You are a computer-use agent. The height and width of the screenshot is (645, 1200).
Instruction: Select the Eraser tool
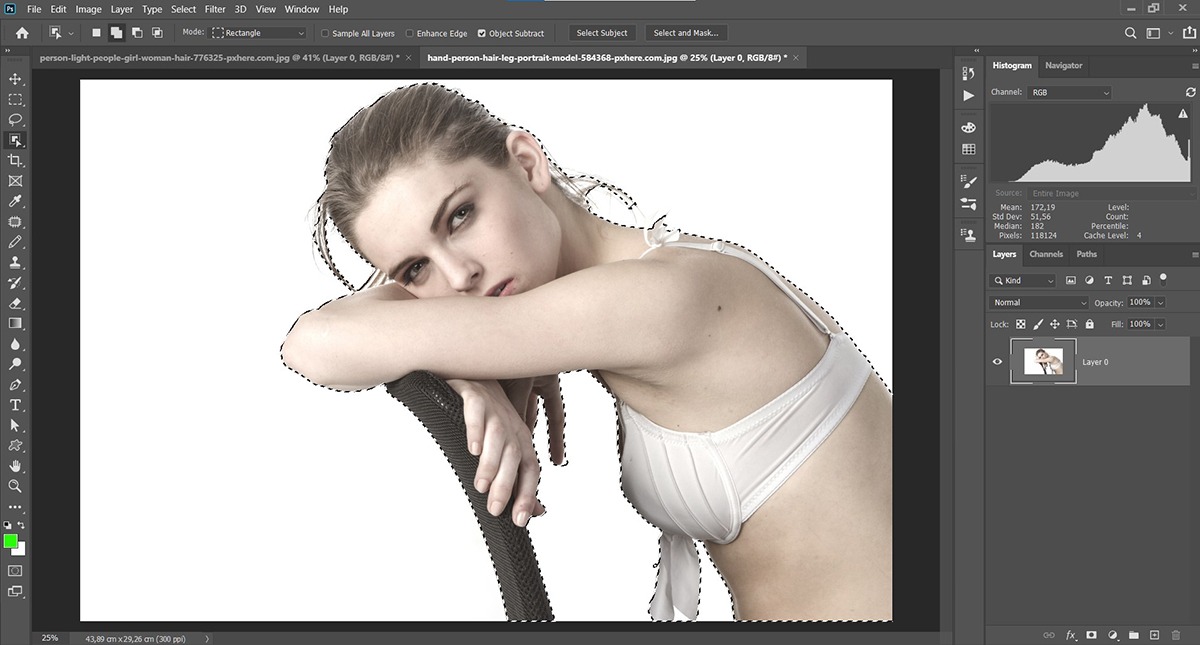pyautogui.click(x=15, y=303)
